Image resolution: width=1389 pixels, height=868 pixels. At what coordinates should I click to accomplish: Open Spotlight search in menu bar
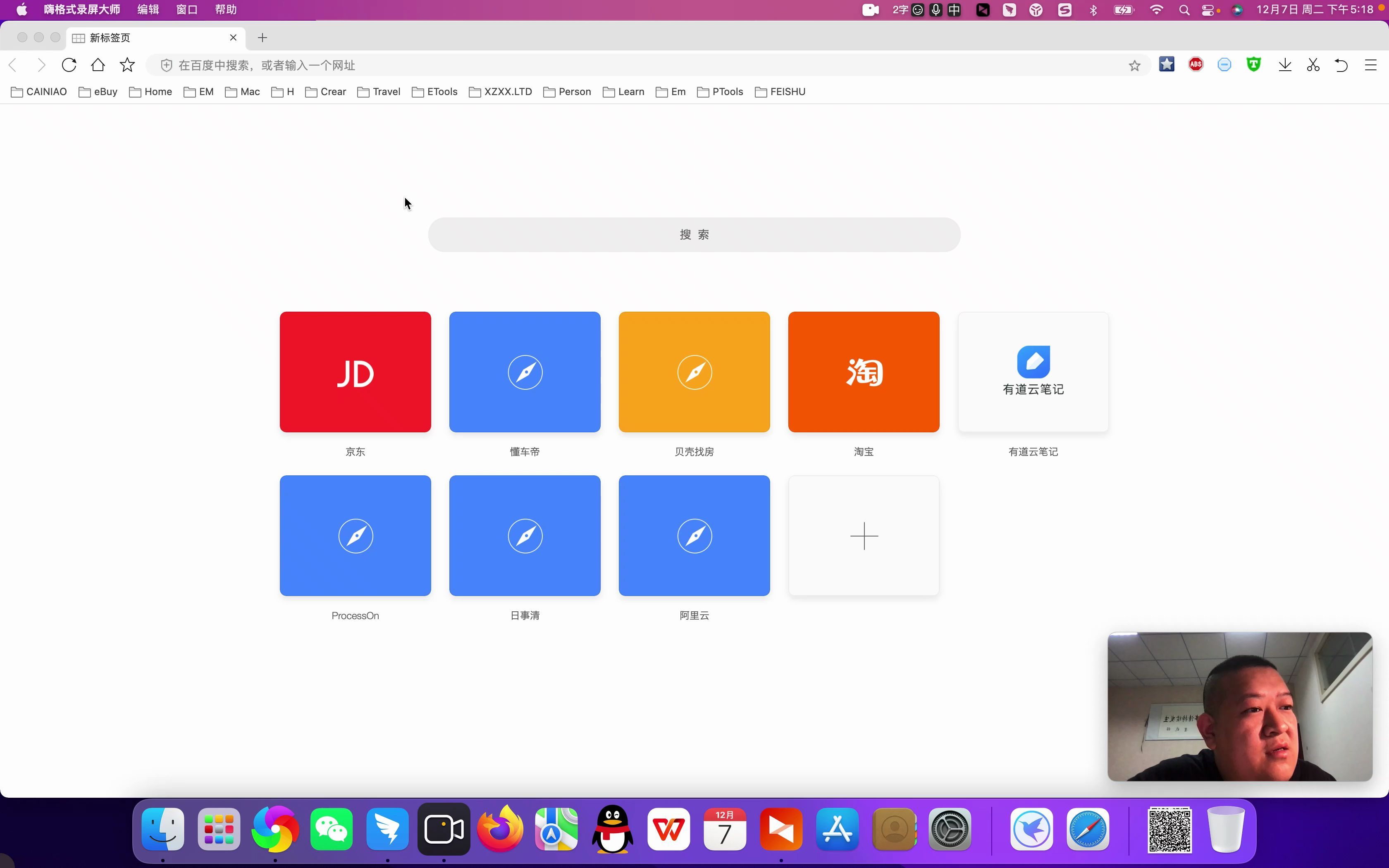pyautogui.click(x=1184, y=10)
